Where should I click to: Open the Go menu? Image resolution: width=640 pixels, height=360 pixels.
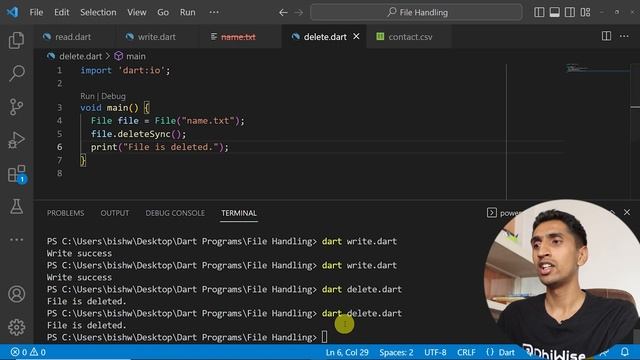pyautogui.click(x=163, y=12)
